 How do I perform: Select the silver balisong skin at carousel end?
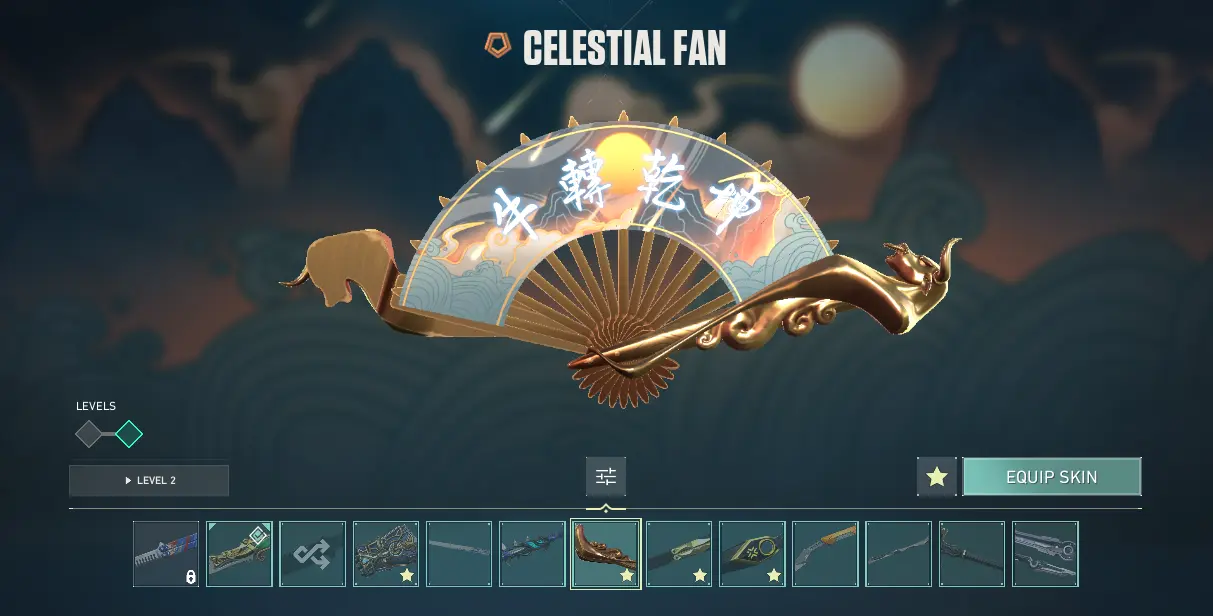pyautogui.click(x=1045, y=554)
